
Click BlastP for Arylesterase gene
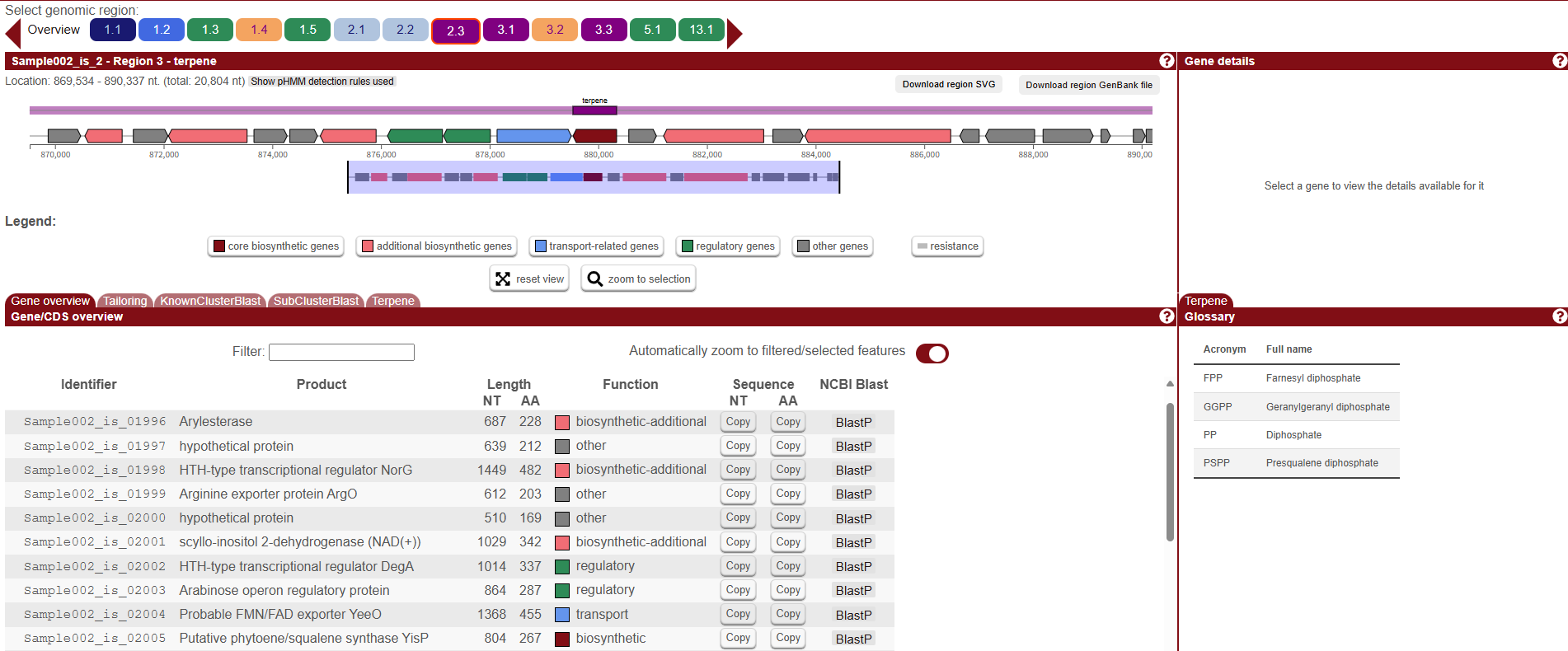853,423
